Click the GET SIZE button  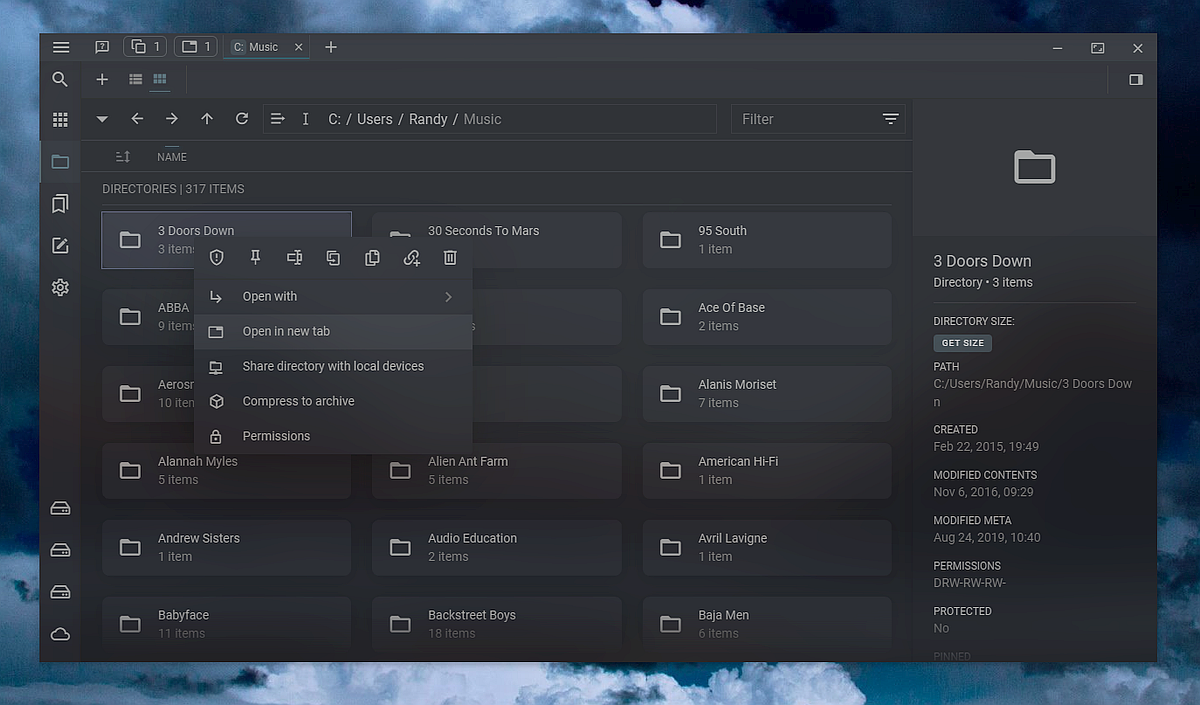(x=962, y=343)
